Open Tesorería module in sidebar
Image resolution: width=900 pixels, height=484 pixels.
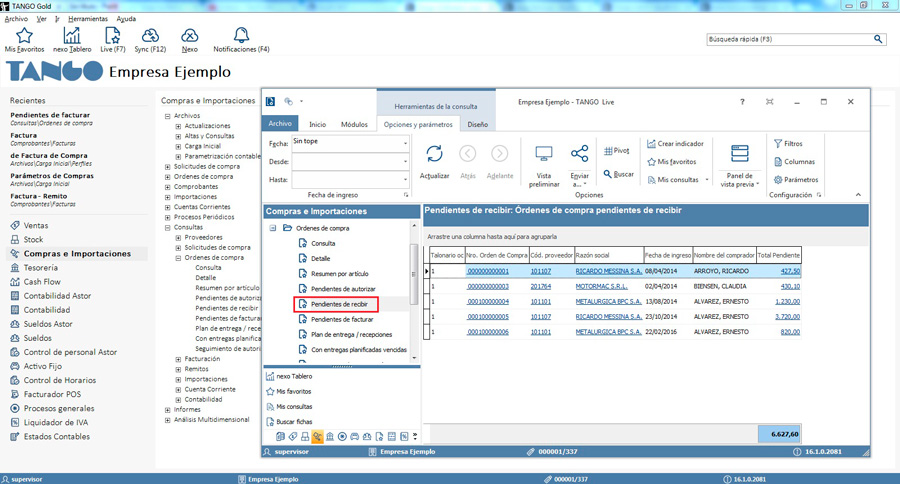coord(40,268)
